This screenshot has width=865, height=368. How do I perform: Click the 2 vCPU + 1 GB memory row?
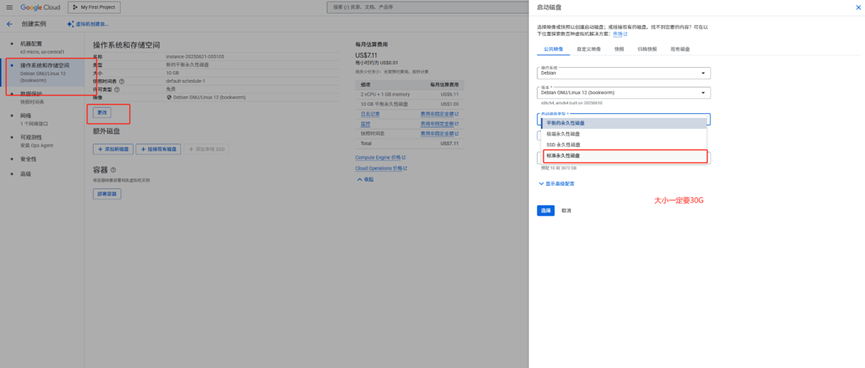point(410,94)
